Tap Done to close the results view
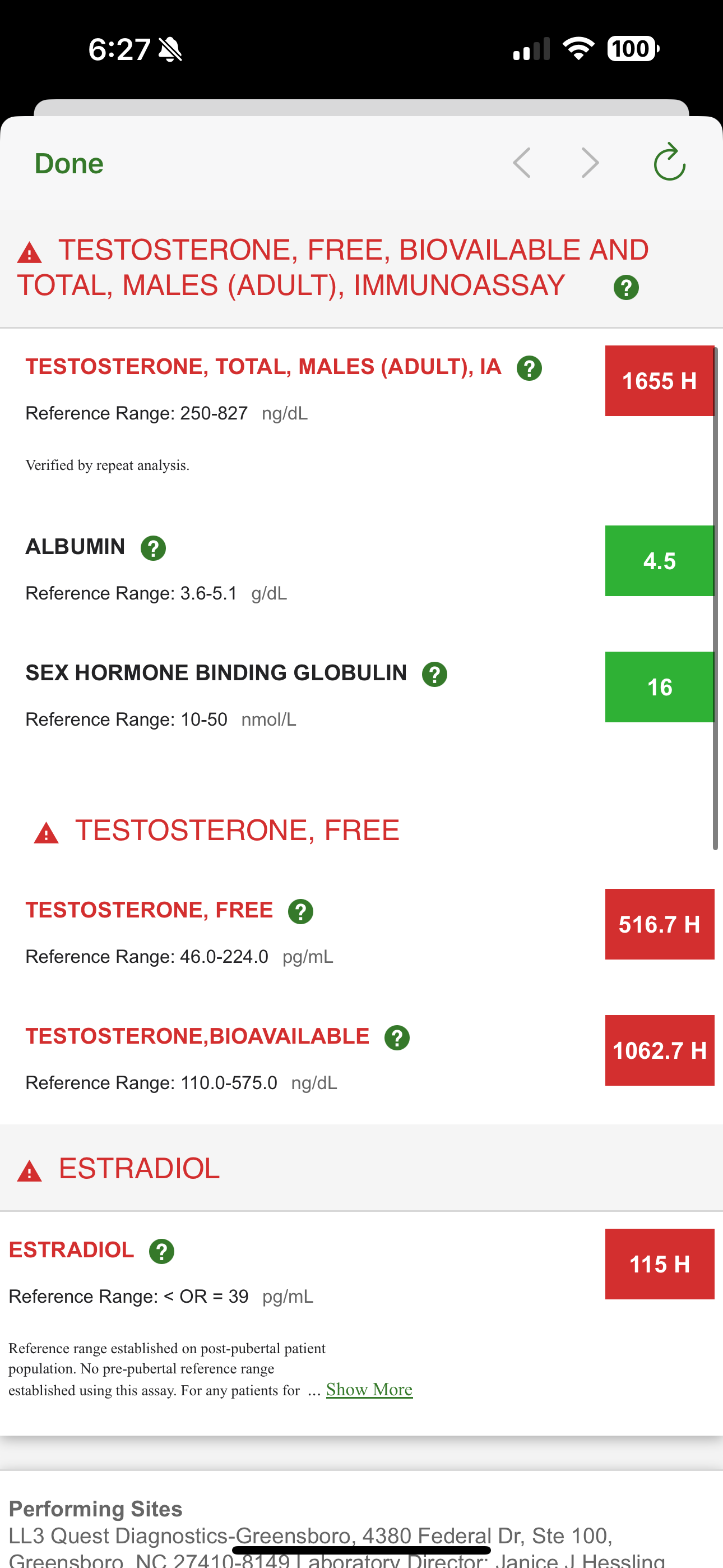The image size is (723, 1568). (x=69, y=163)
